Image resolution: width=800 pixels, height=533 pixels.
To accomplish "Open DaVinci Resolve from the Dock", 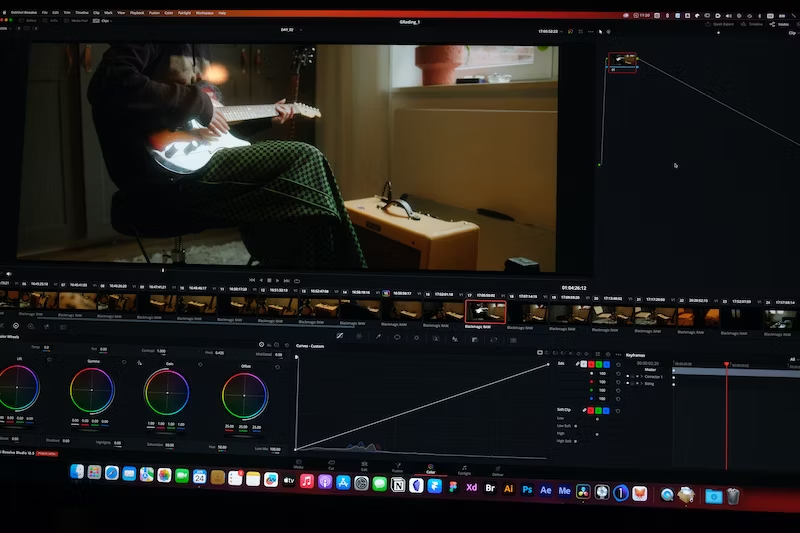I will (x=583, y=492).
